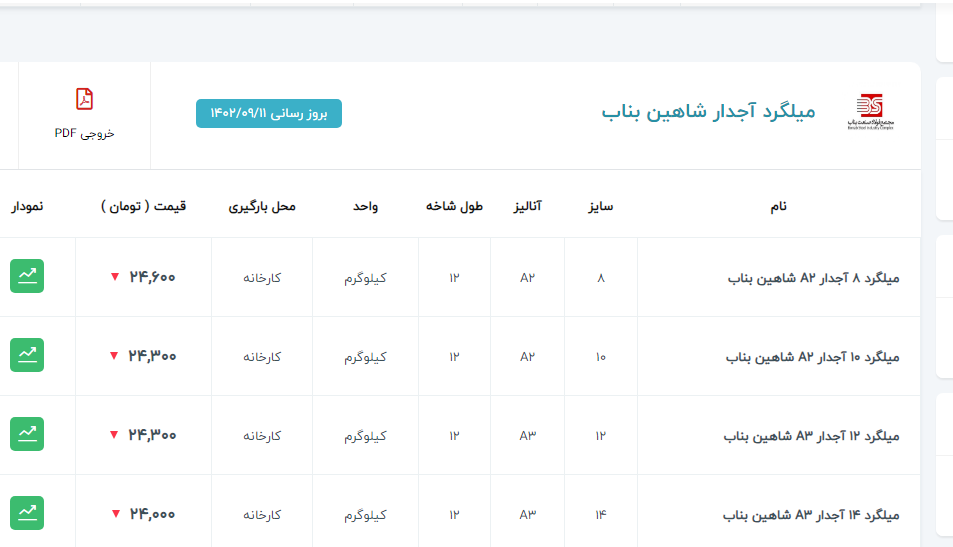Open the میلگرد آجدار شاهین بناب title
Screen dimensions: 953x547
click(x=708, y=111)
